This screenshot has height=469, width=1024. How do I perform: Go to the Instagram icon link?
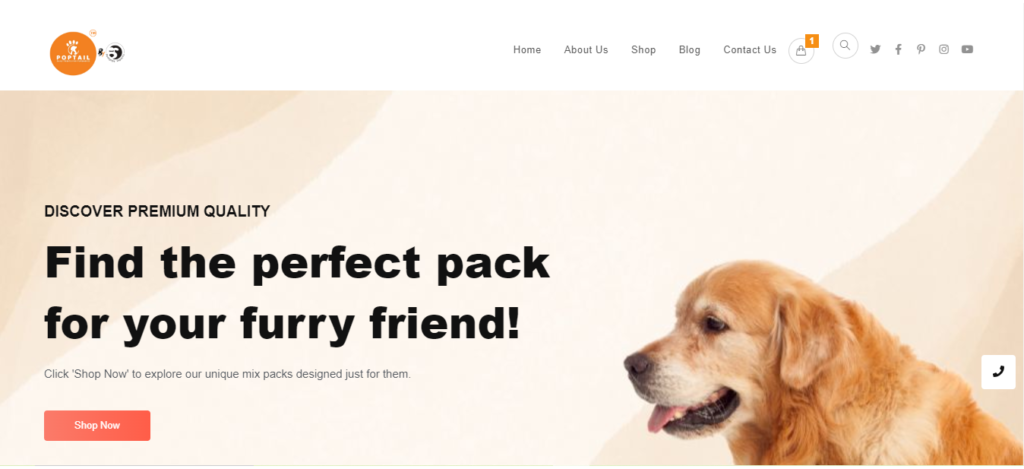(x=944, y=49)
